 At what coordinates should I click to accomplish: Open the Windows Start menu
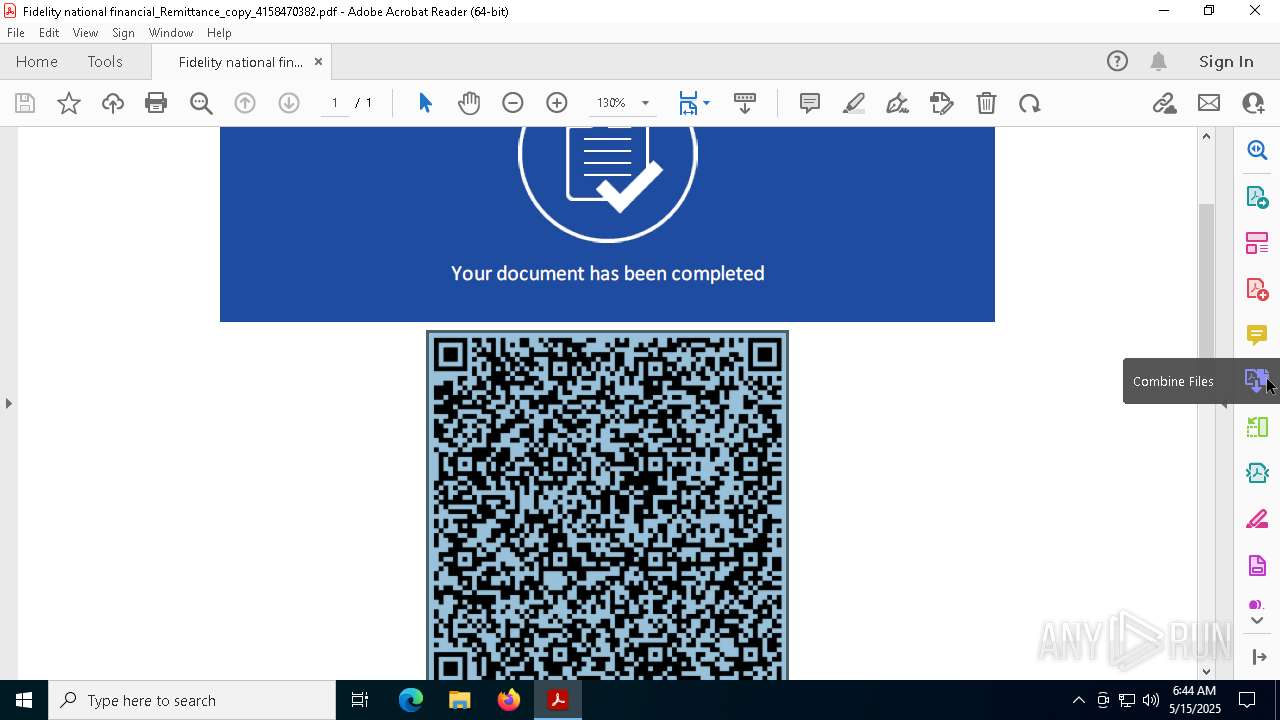(24, 700)
